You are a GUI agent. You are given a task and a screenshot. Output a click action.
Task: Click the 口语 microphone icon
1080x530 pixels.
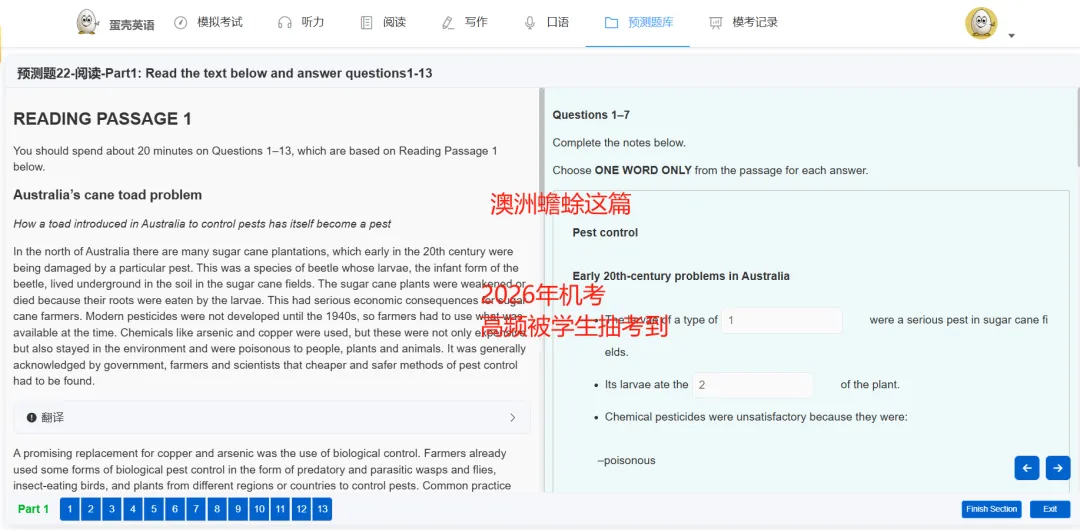[530, 23]
